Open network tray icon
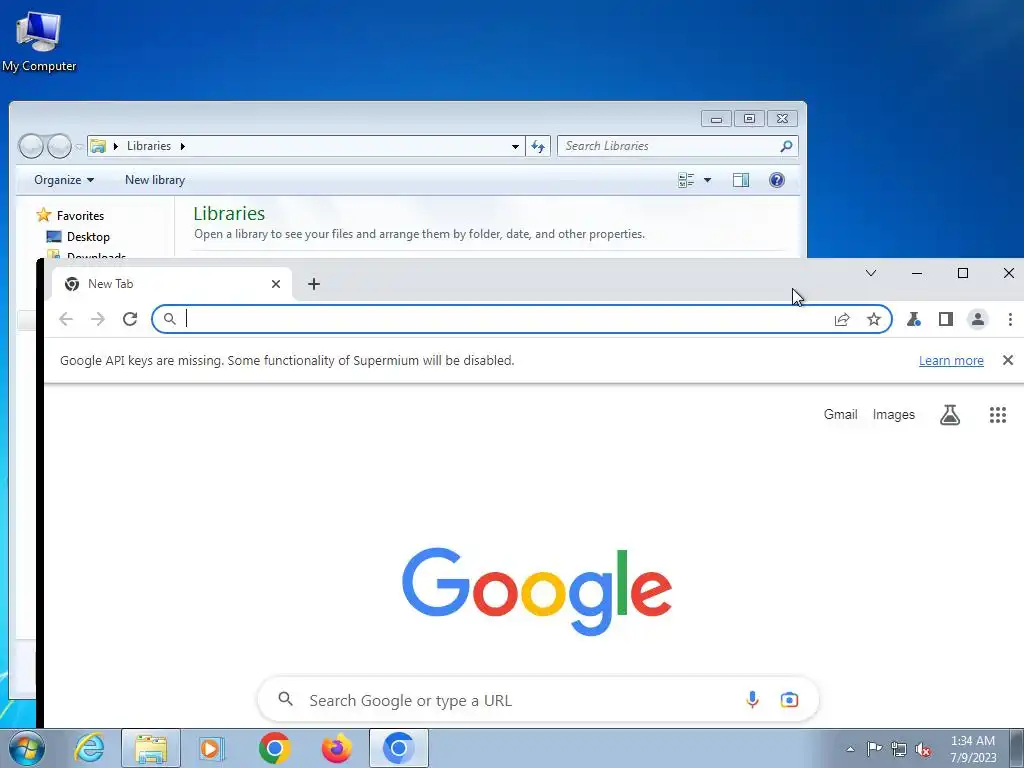Viewport: 1024px width, 768px height. coord(899,749)
